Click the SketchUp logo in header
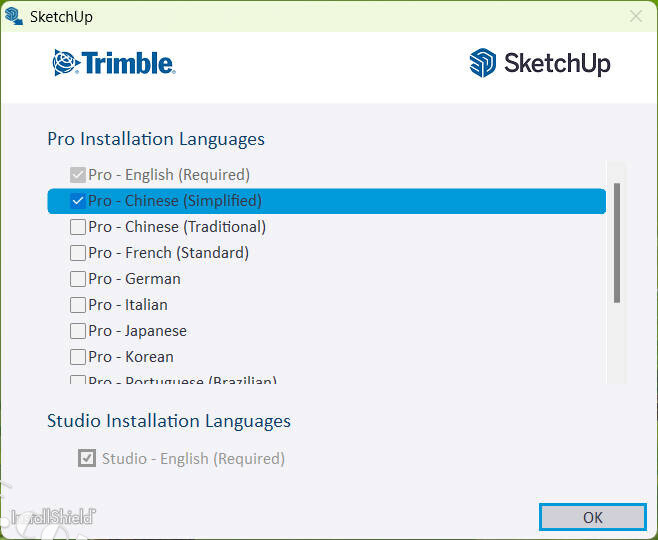Image resolution: width=658 pixels, height=540 pixels. 540,63
